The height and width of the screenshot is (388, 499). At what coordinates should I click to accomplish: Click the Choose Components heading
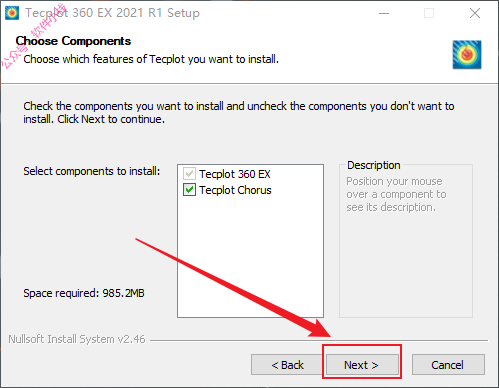[x=73, y=41]
